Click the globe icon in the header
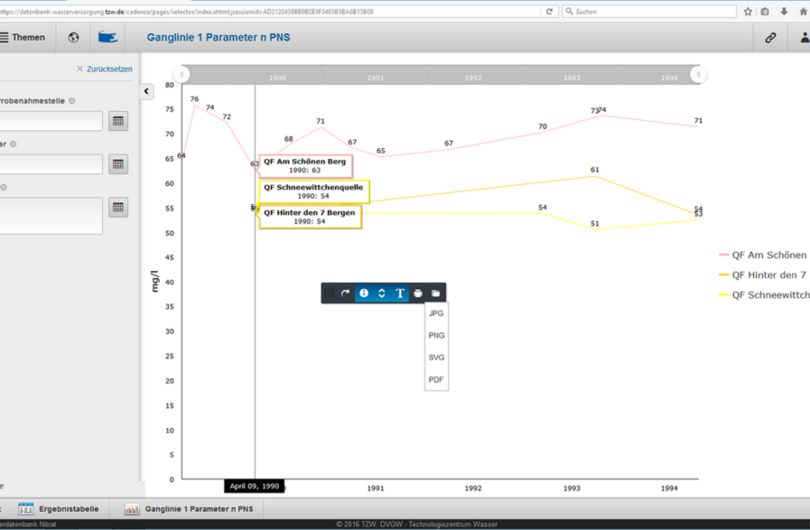 (73, 37)
